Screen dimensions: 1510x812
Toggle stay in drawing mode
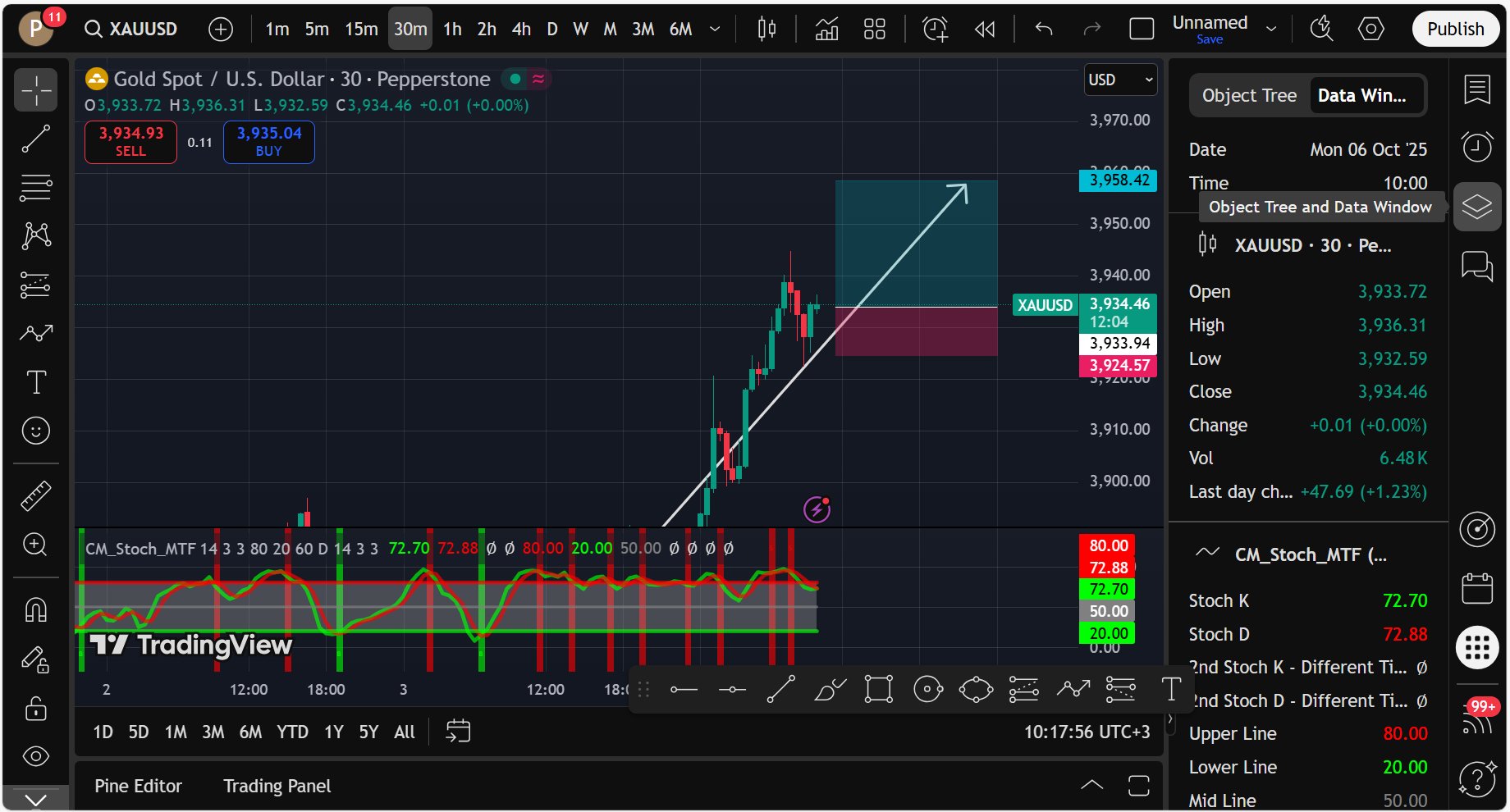[35, 659]
